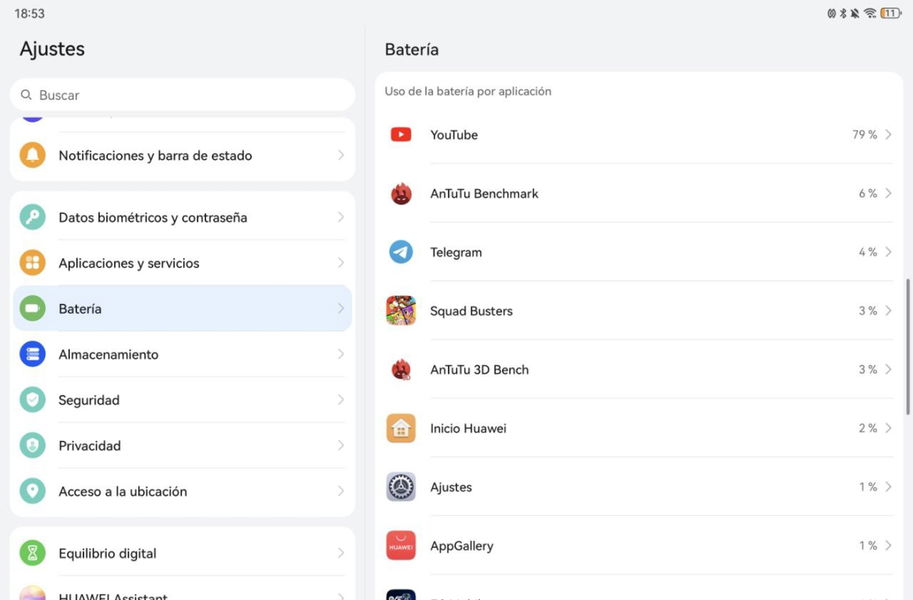Open Privacidad settings section
Screen dimensions: 913x600
point(89,446)
